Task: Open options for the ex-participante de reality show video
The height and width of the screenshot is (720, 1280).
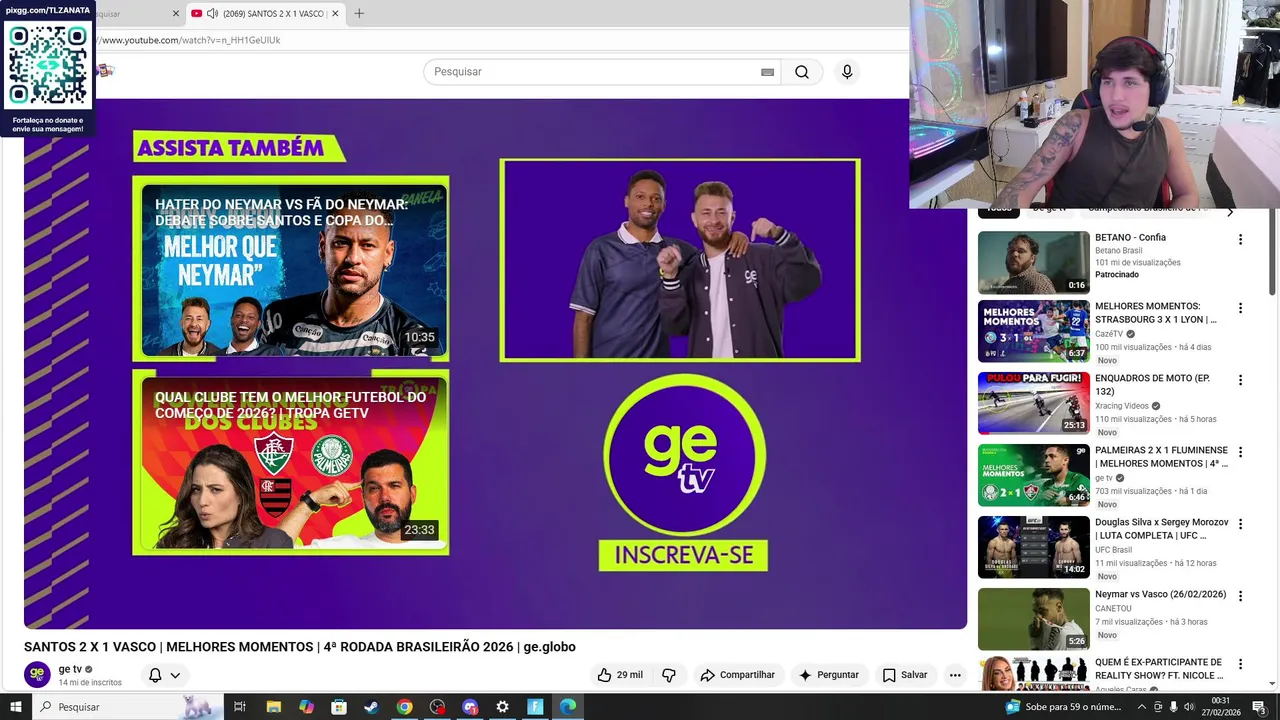Action: pyautogui.click(x=1240, y=664)
